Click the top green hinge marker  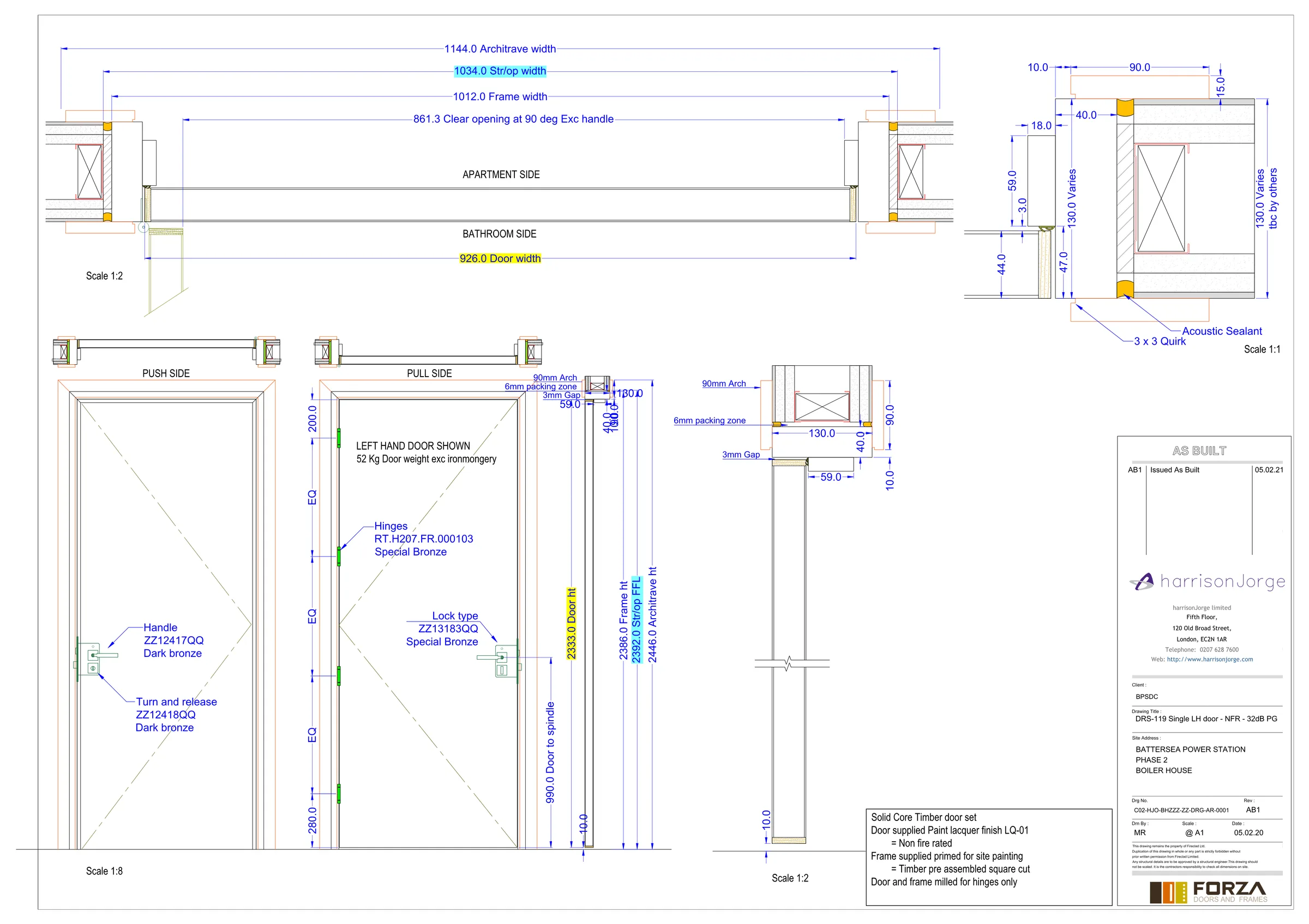pos(339,438)
